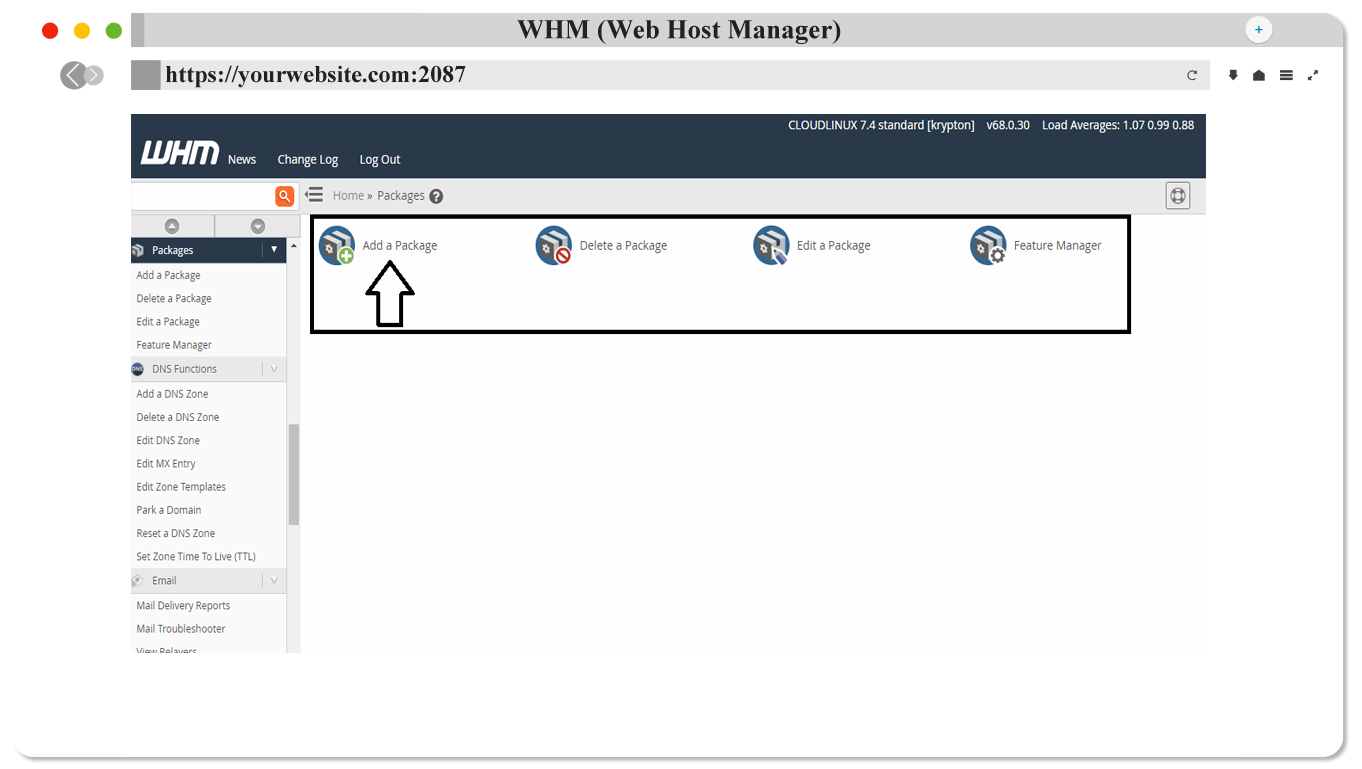Click the browser fullscreen expand icon
The width and height of the screenshot is (1362, 769).
pos(1313,75)
